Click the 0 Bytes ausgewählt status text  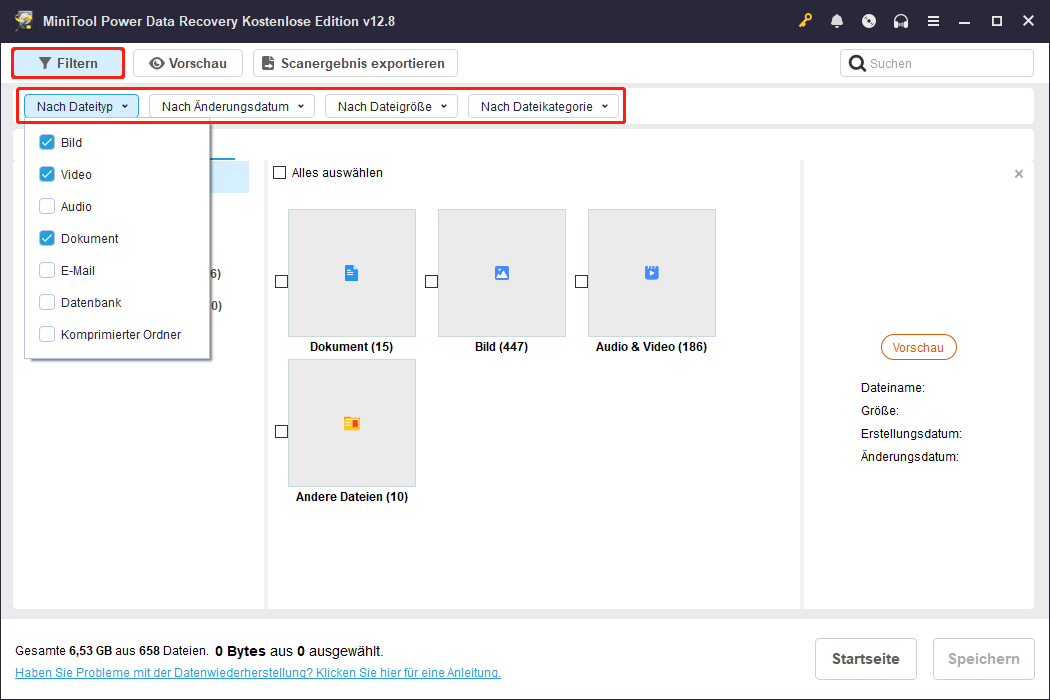(299, 651)
